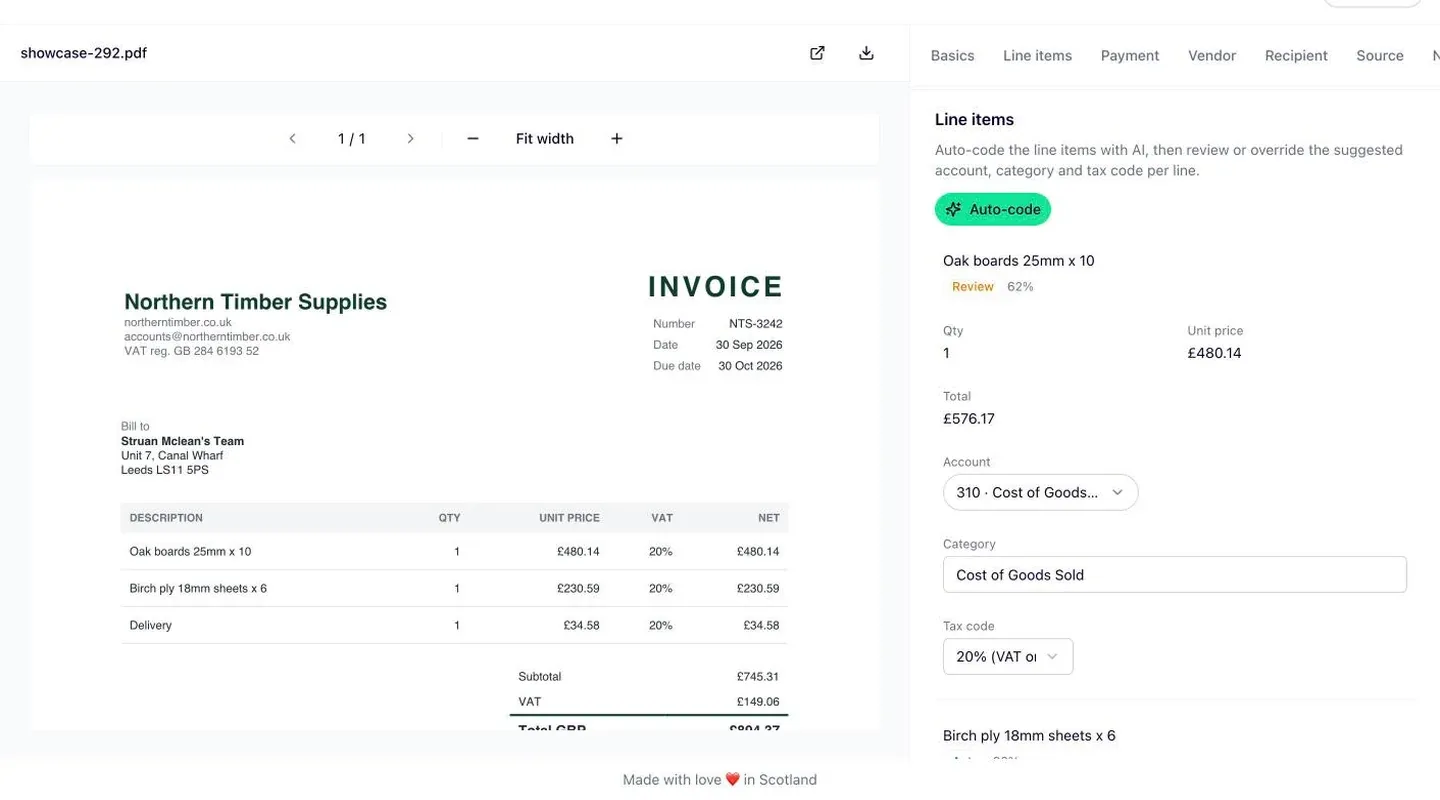This screenshot has width=1440, height=800.
Task: Zoom in with plus icon
Action: tap(617, 139)
